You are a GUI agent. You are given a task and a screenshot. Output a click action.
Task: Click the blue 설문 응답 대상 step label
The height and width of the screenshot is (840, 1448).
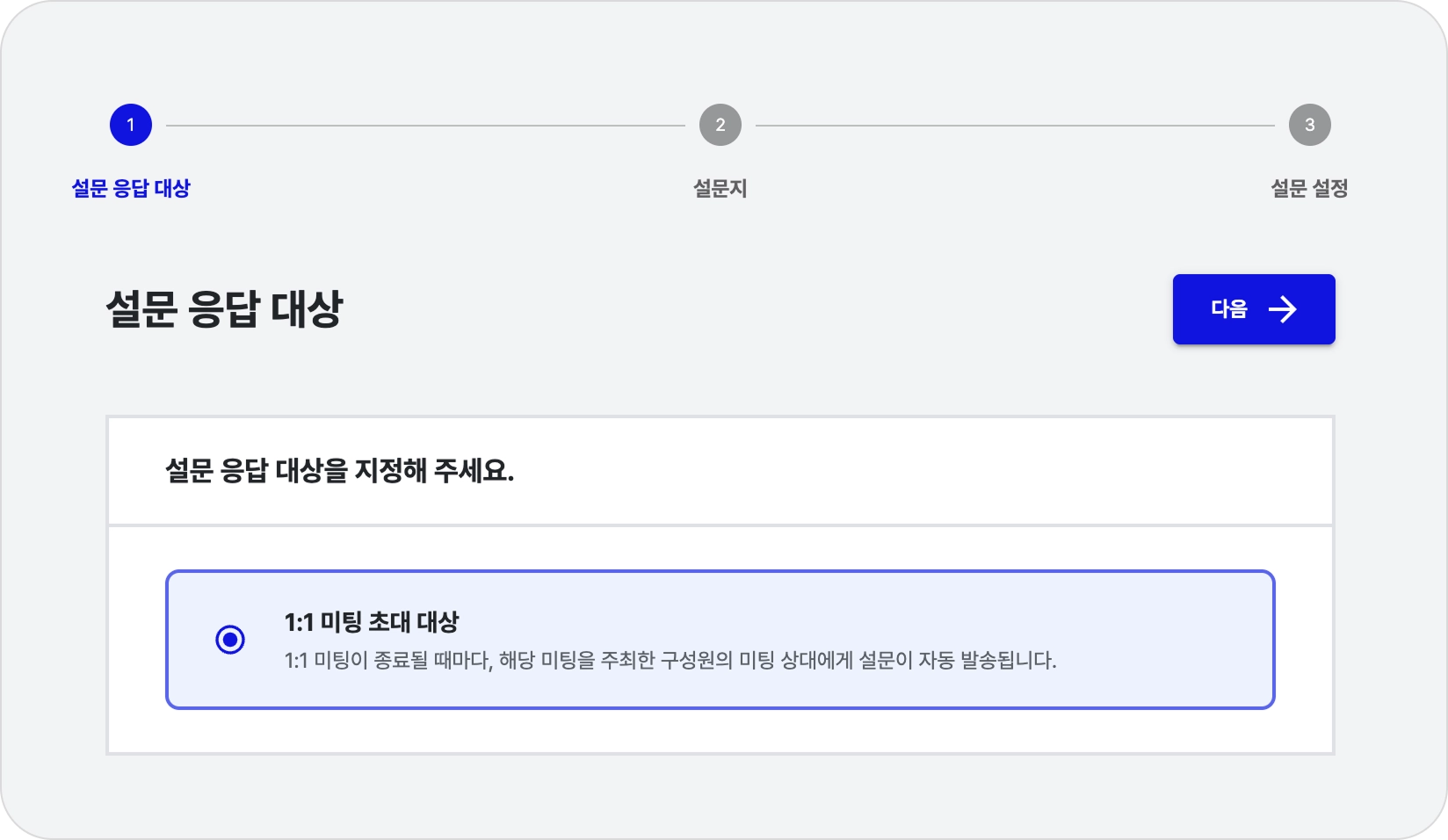coord(131,188)
